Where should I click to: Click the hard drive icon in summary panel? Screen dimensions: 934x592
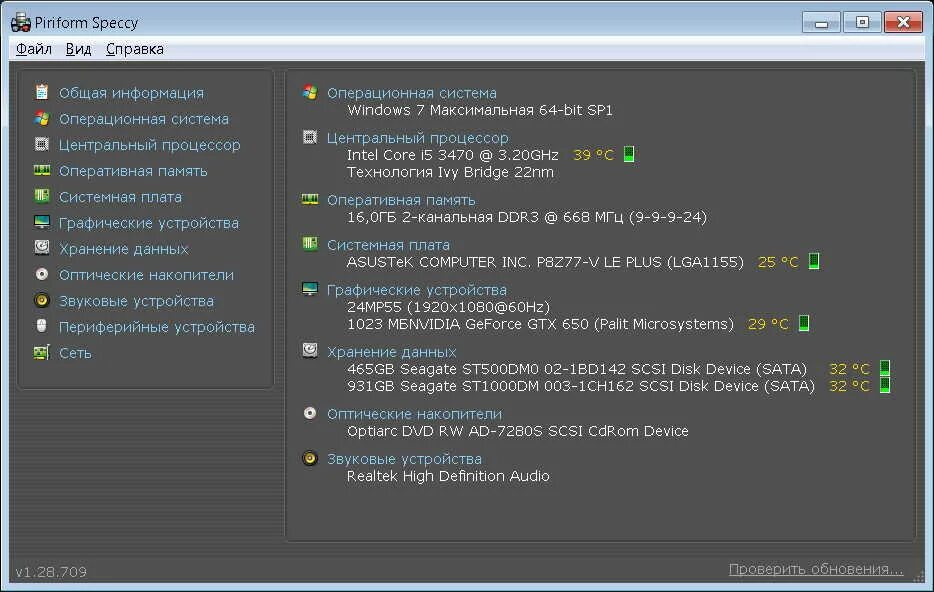[x=310, y=351]
